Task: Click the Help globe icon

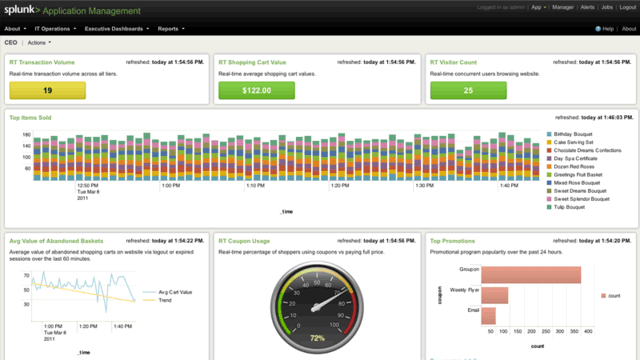Action: click(x=598, y=29)
